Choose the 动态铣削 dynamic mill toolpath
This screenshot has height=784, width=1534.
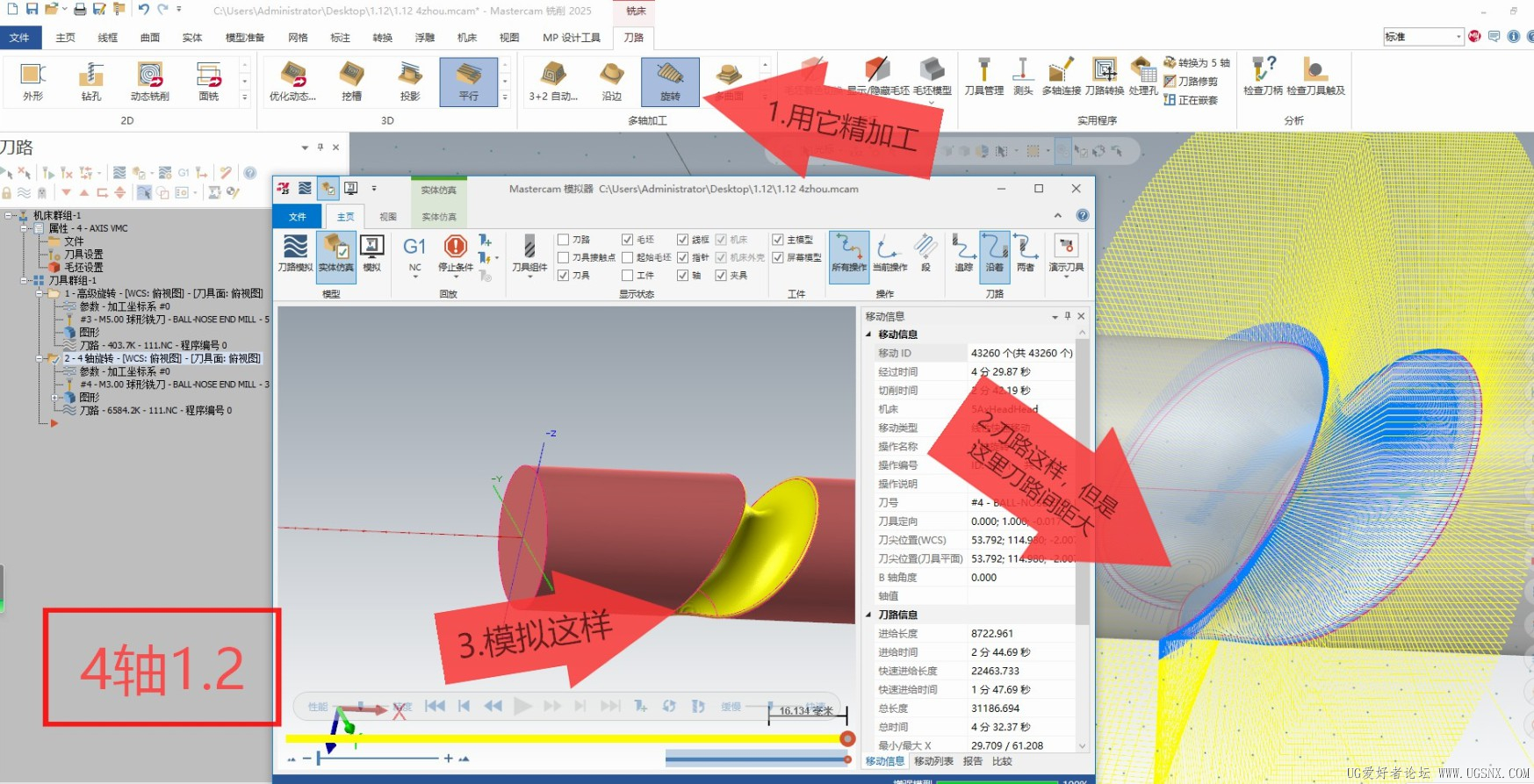pyautogui.click(x=150, y=83)
